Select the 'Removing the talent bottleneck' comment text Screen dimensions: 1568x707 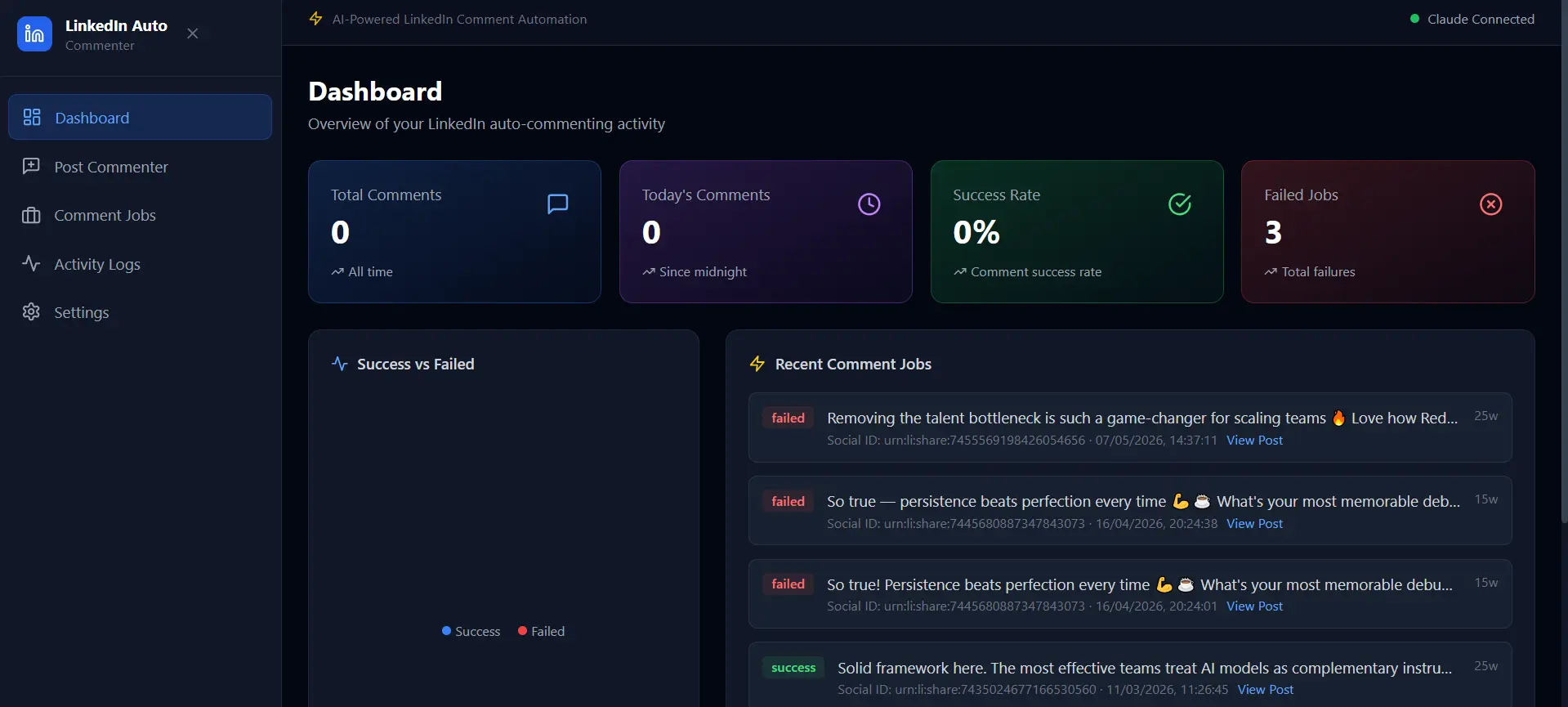pyautogui.click(x=1142, y=418)
